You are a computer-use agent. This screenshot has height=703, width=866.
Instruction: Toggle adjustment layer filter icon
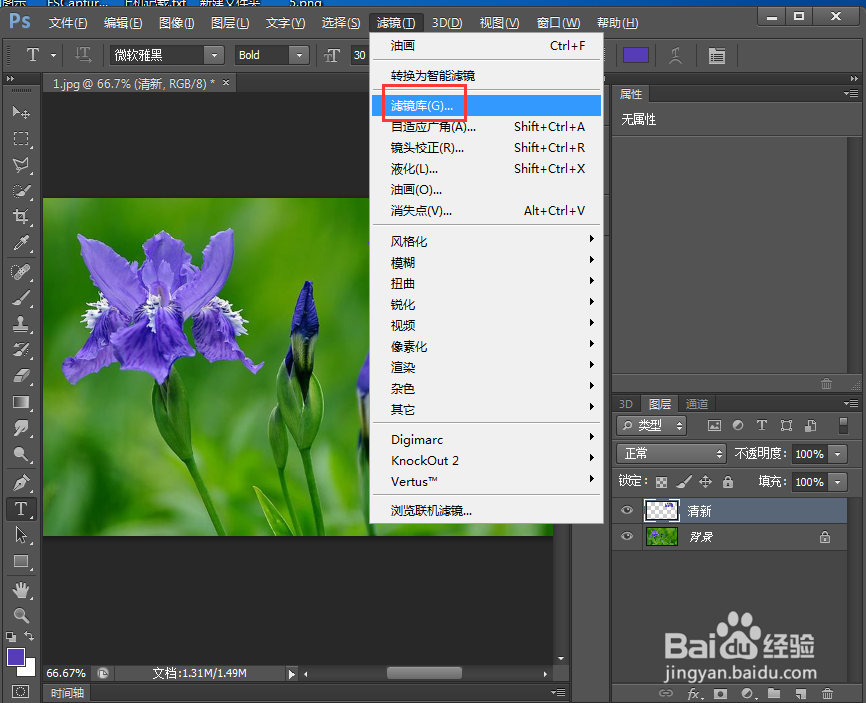coord(738,425)
